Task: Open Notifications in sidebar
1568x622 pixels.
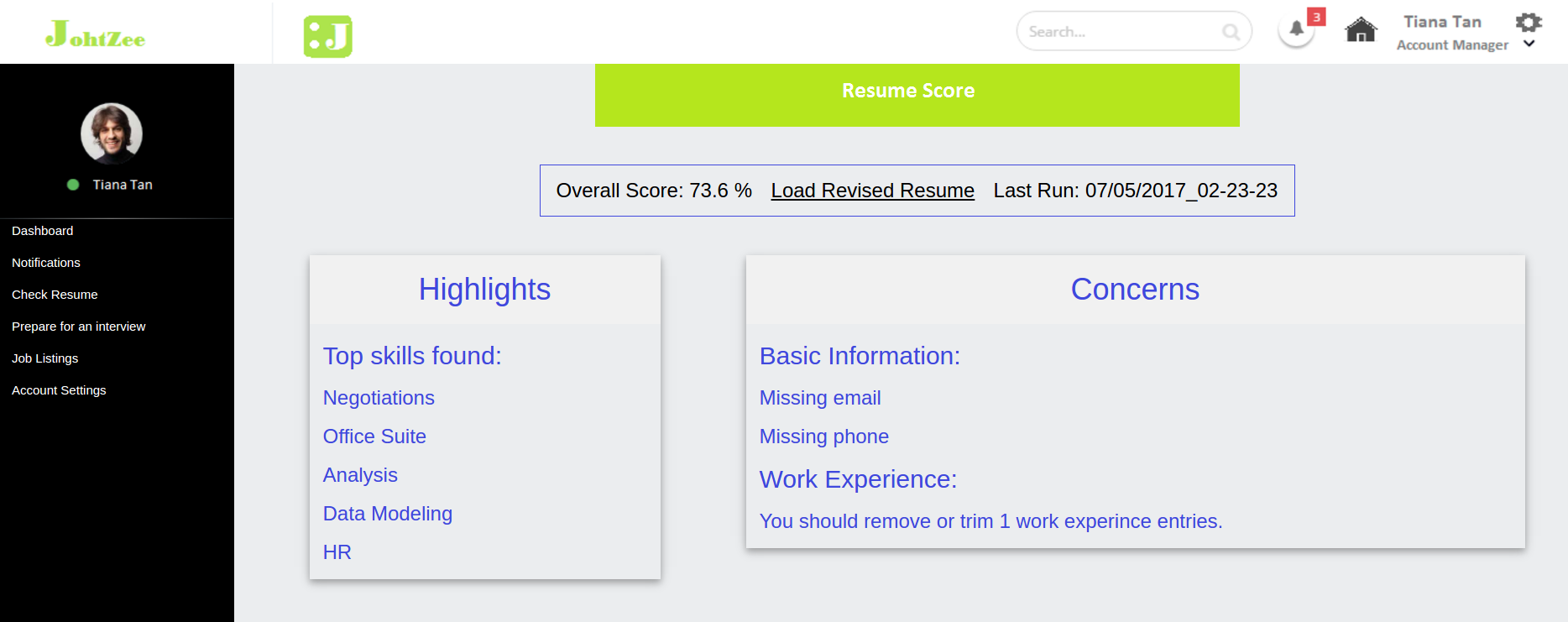Action: (46, 263)
